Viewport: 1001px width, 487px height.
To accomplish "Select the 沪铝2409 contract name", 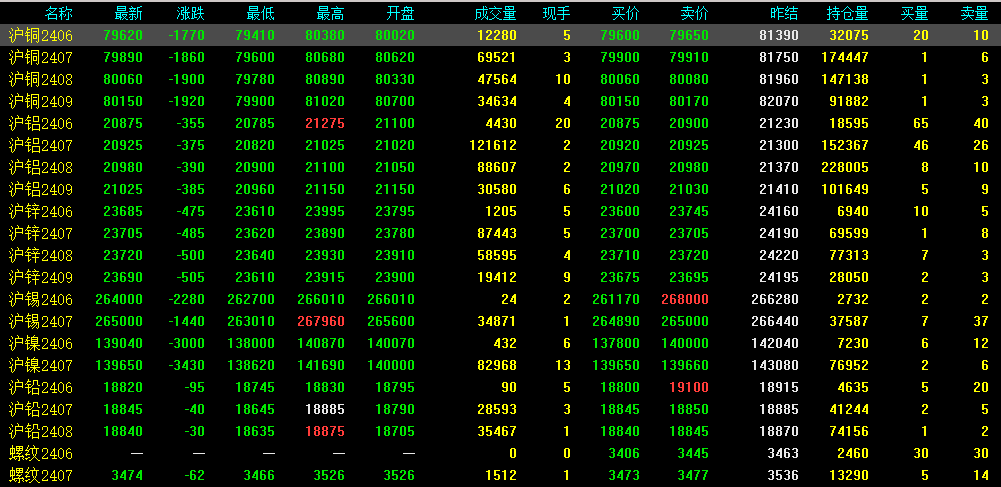I will tap(40, 189).
